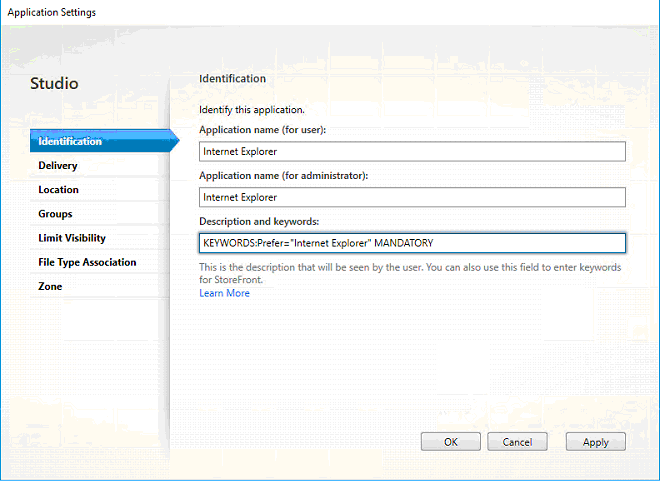Viewport: 660px width, 482px height.
Task: Click the Application name (for user) field
Action: [412, 152]
